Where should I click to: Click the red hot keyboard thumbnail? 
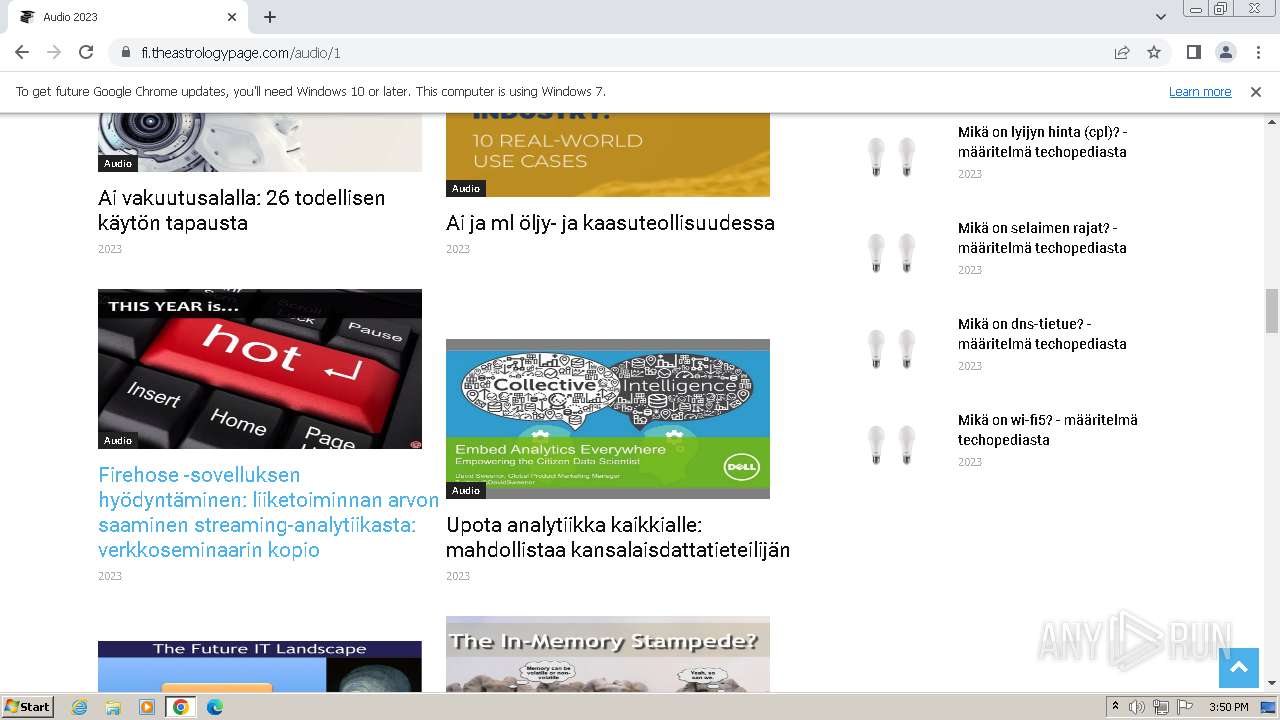click(x=260, y=369)
